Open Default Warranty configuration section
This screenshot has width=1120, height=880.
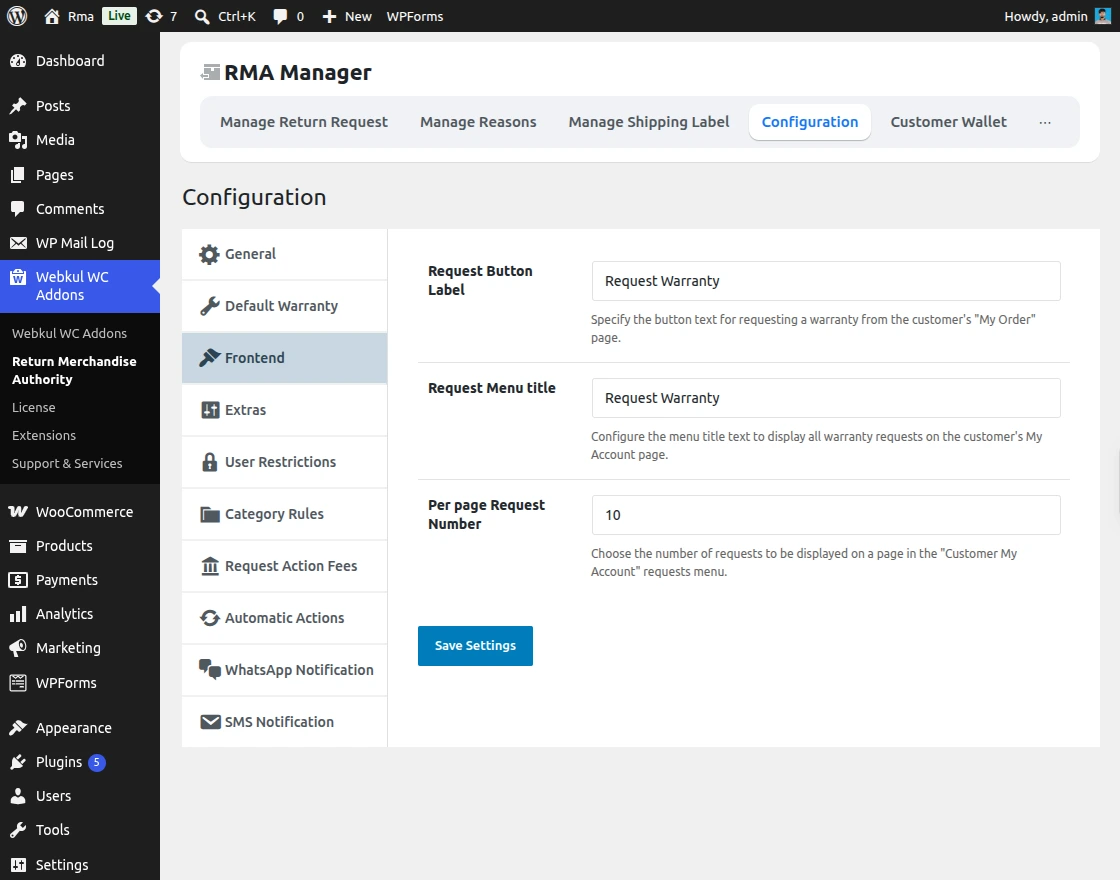(x=284, y=306)
